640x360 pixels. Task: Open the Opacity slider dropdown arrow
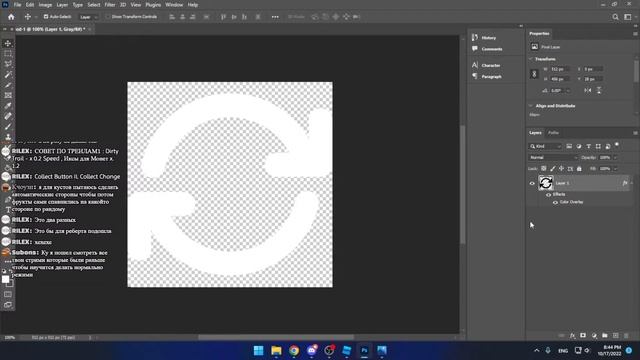coord(615,158)
